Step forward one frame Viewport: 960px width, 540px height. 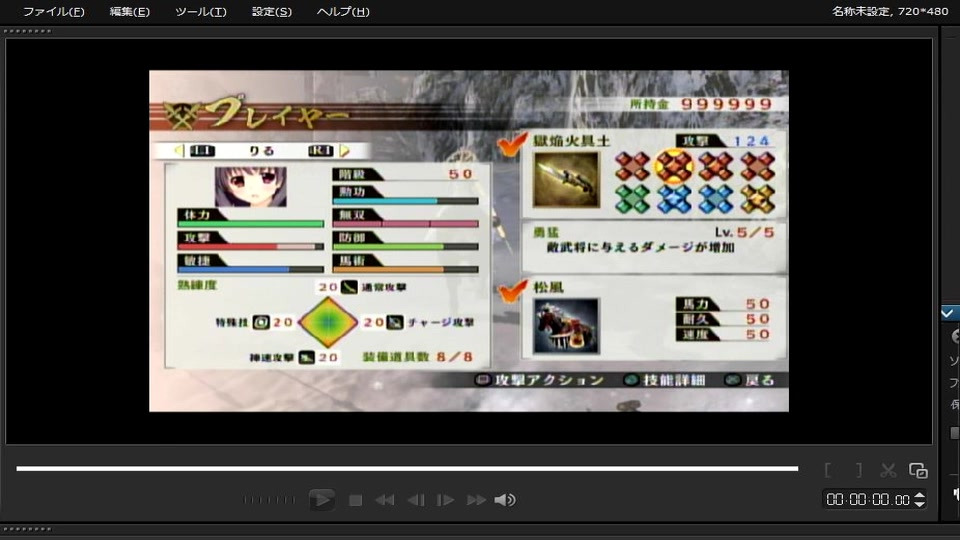pos(445,500)
